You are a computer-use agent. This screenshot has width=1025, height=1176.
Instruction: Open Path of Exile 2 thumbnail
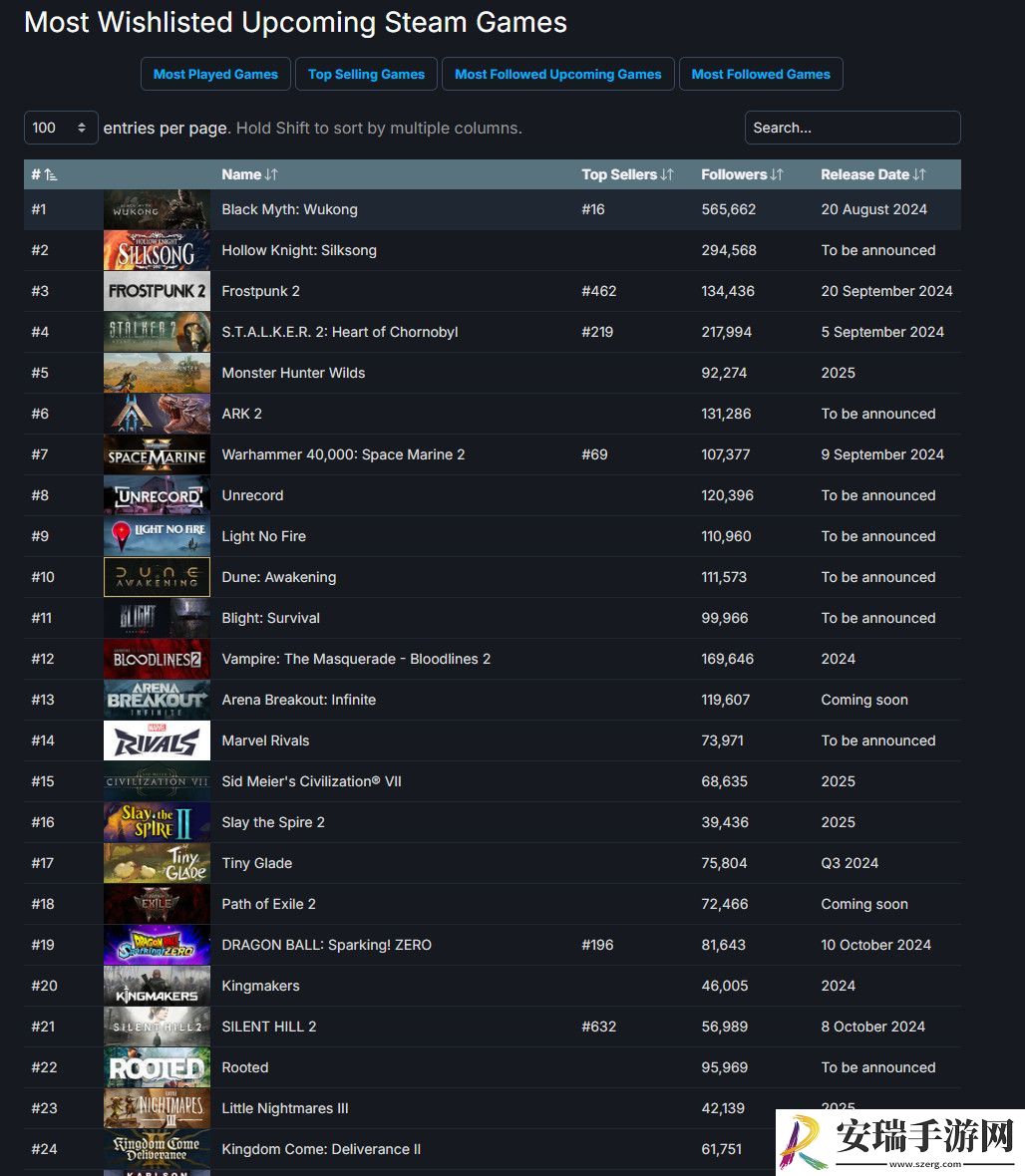pos(157,905)
